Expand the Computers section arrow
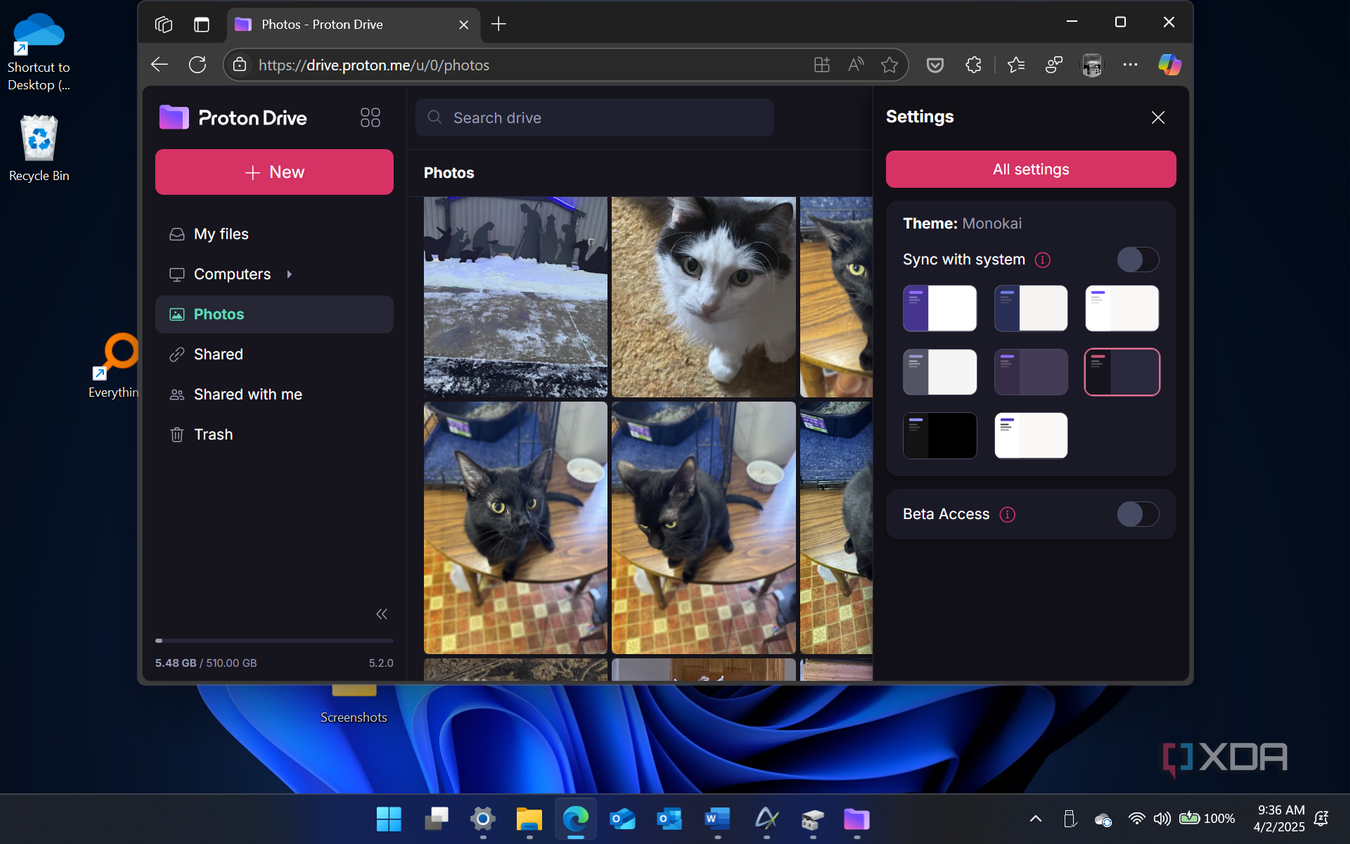Viewport: 1350px width, 844px height. pos(289,274)
